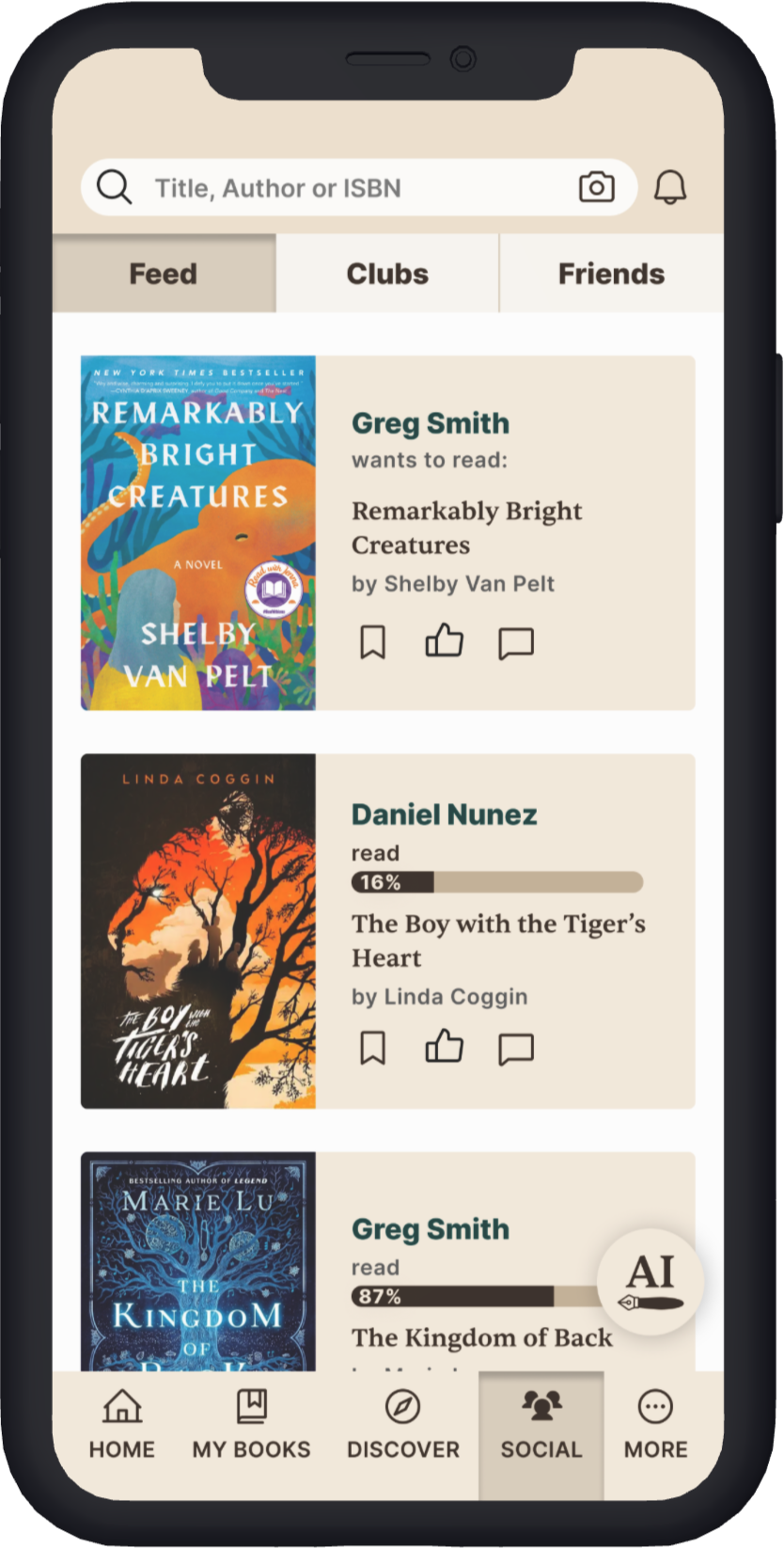
Task: Open the AI pen assistant button
Action: click(x=651, y=1282)
